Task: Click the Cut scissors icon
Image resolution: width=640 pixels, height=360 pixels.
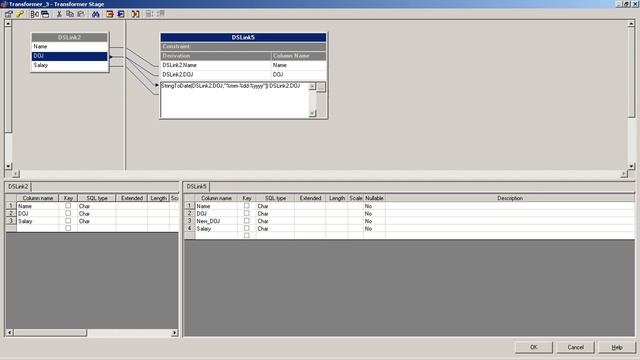Action: (59, 14)
